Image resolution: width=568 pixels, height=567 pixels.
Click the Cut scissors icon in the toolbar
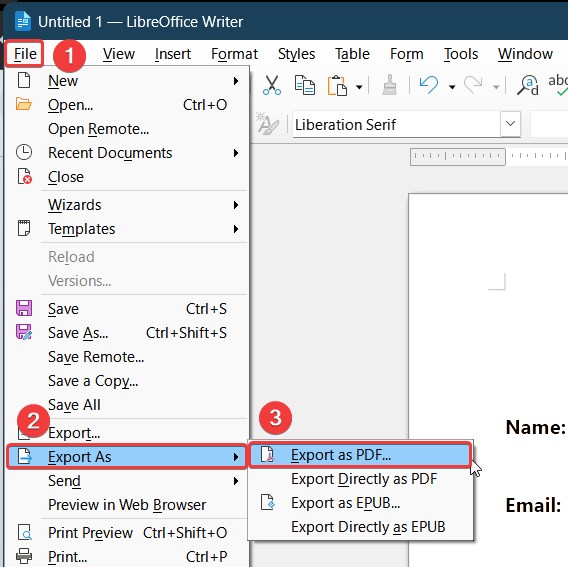point(272,86)
